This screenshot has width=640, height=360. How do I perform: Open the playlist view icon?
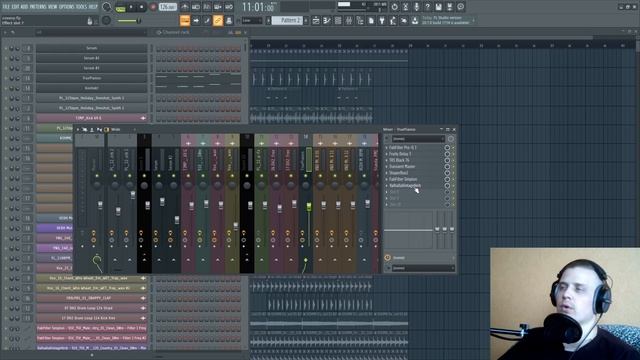(316, 20)
